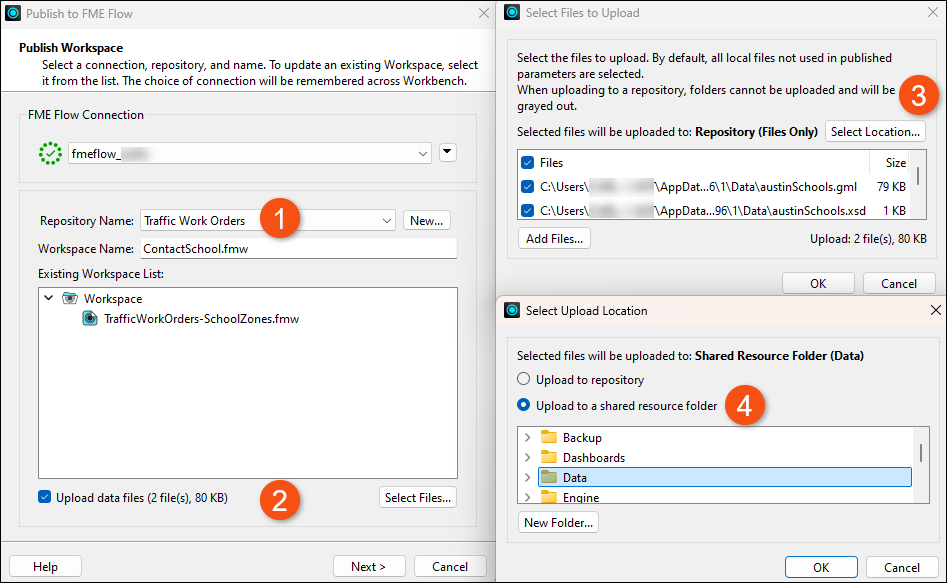This screenshot has height=583, width=947.
Task: Click the New... repository button
Action: pyautogui.click(x=426, y=221)
